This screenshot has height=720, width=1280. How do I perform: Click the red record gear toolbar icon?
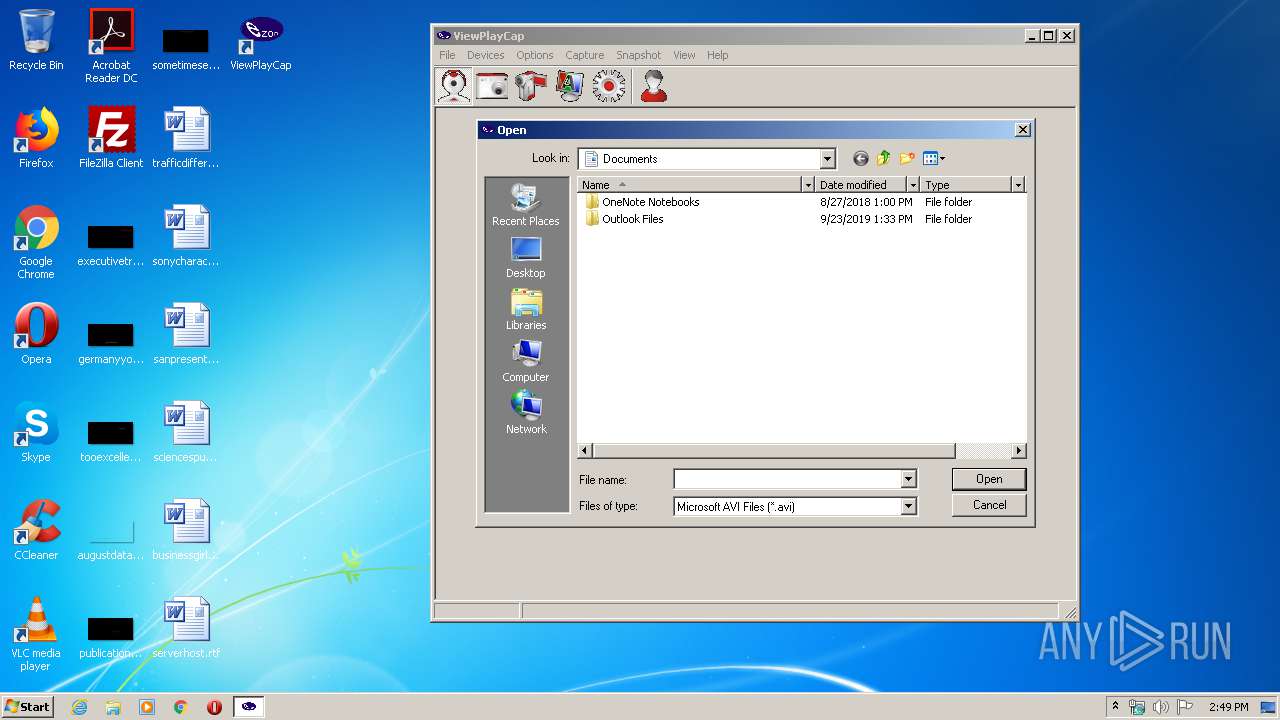[x=608, y=86]
